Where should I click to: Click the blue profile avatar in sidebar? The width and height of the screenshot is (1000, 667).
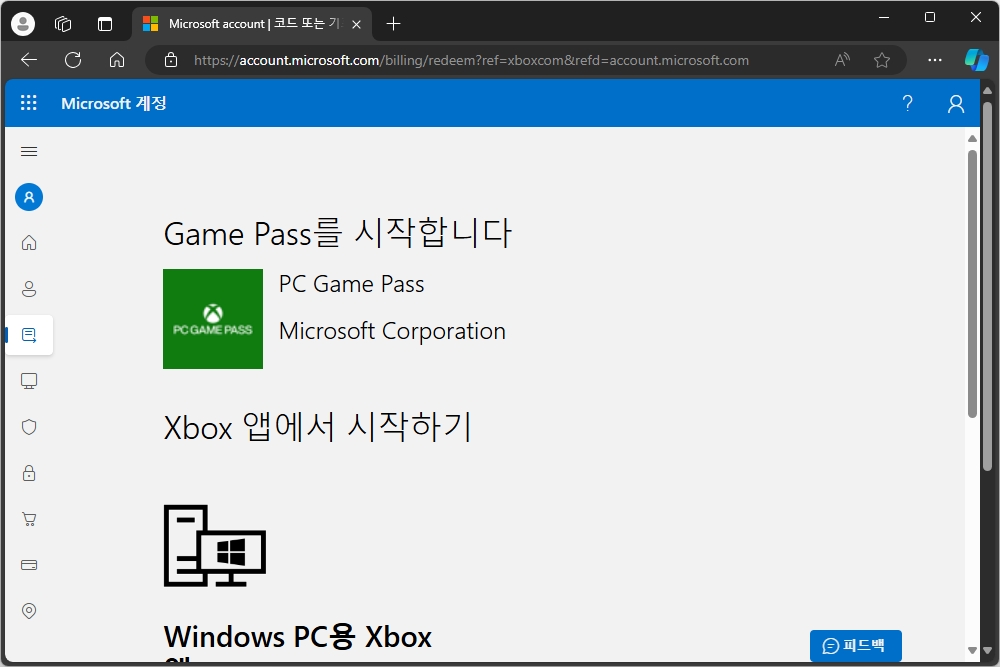click(29, 197)
